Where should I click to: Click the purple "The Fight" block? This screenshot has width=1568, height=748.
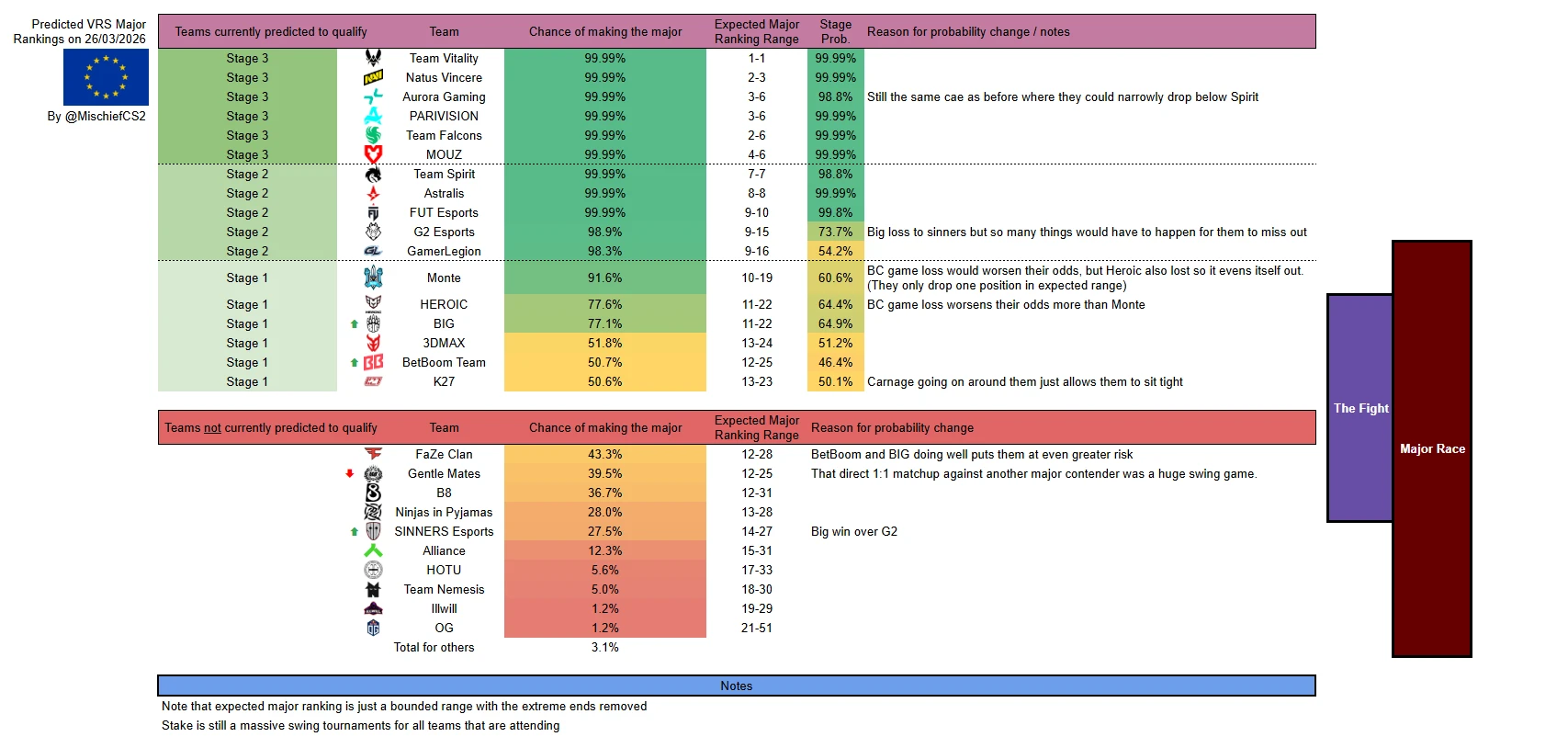tap(1360, 408)
